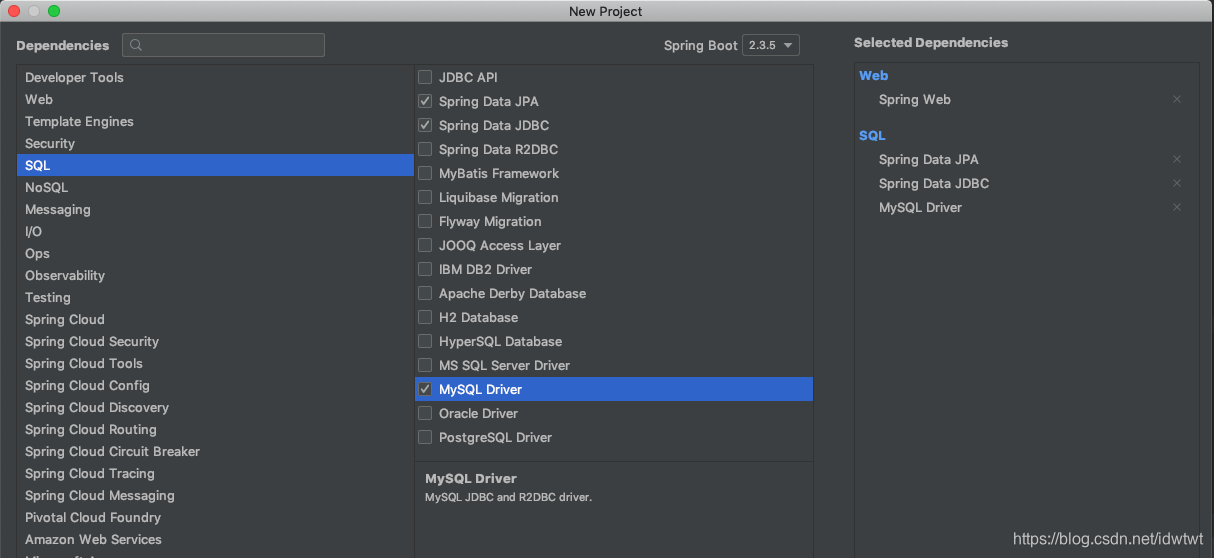The height and width of the screenshot is (558, 1214).
Task: Check PostgreSQL Driver checkbox
Action: coord(425,437)
